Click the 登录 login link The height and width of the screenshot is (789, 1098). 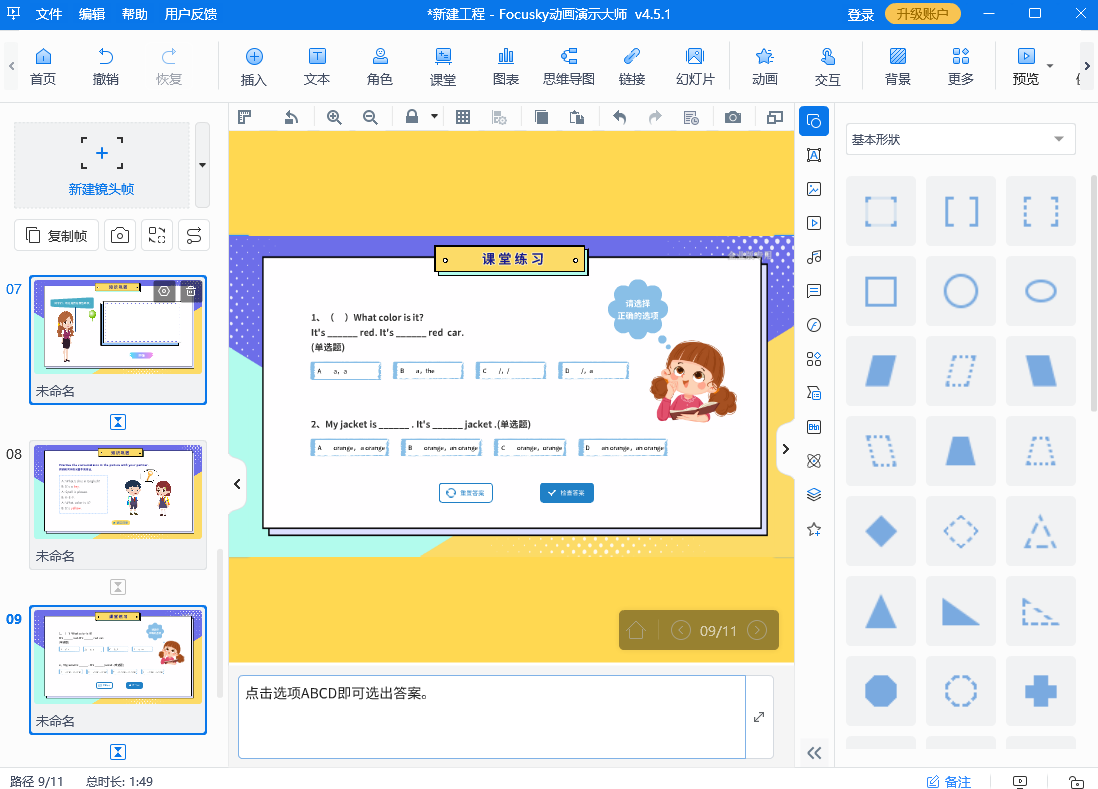pos(861,15)
